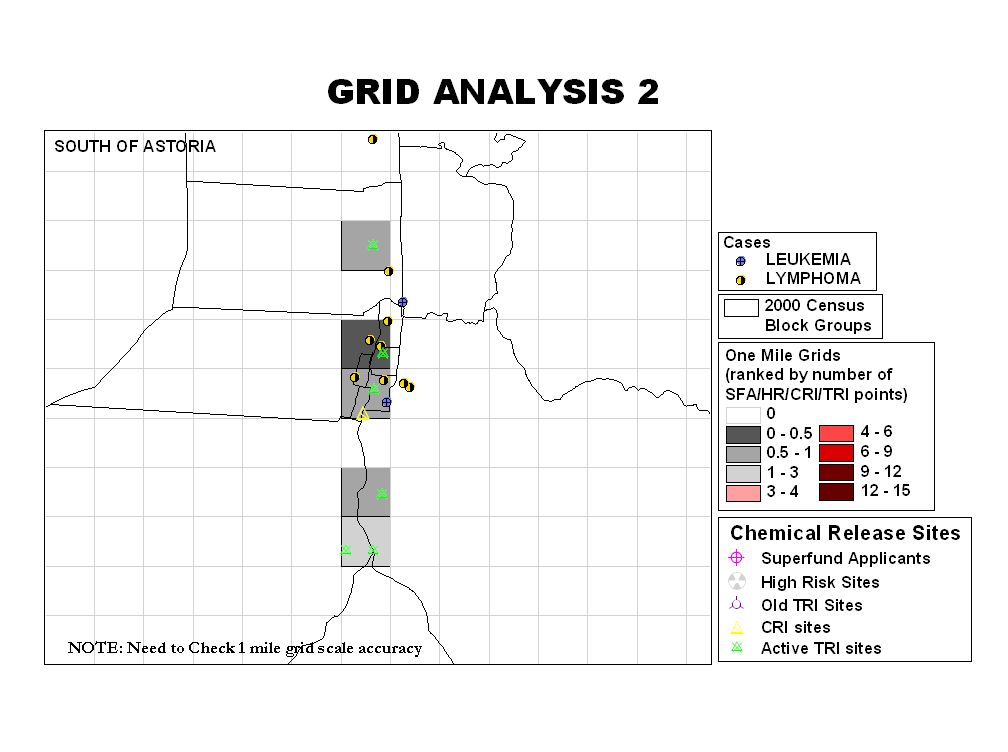
Task: Click the yellow CRI triangle marker on the map
Action: click(363, 414)
